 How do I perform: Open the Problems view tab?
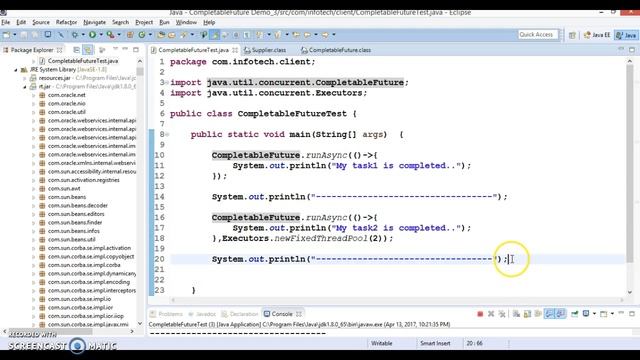tap(166, 314)
